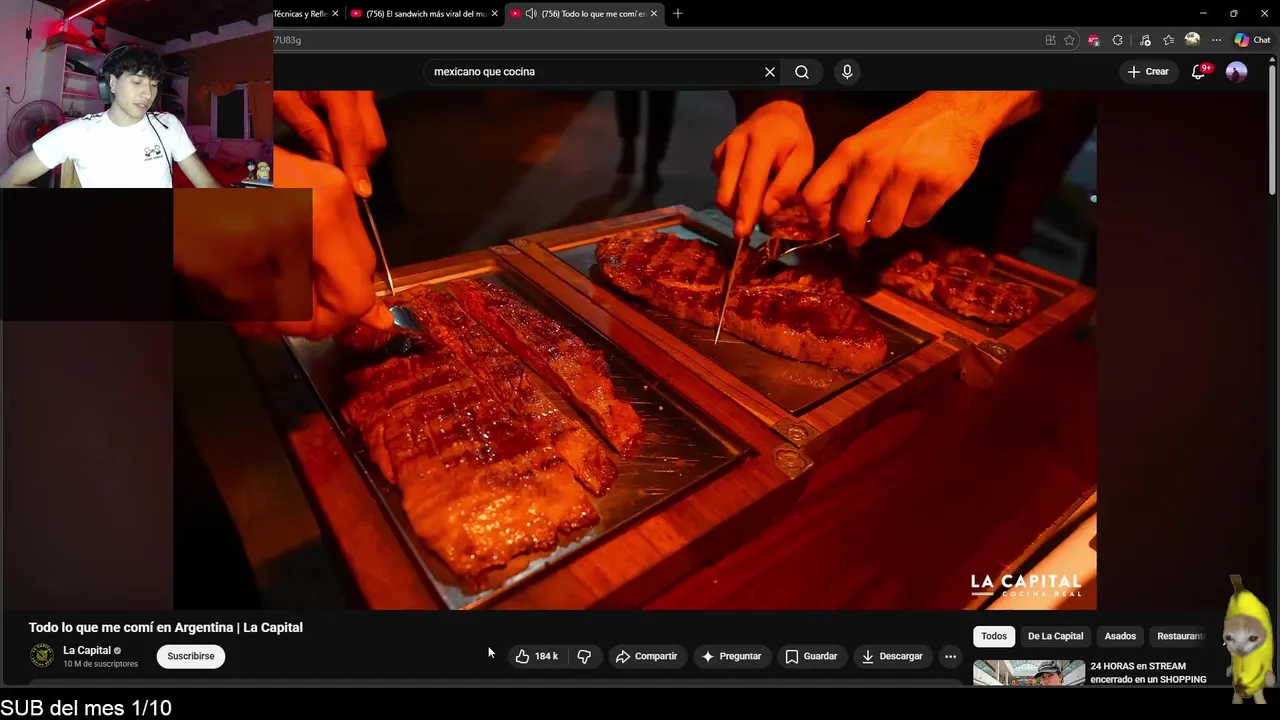Click the Descargar download button
This screenshot has width=1280, height=720.
[x=892, y=656]
